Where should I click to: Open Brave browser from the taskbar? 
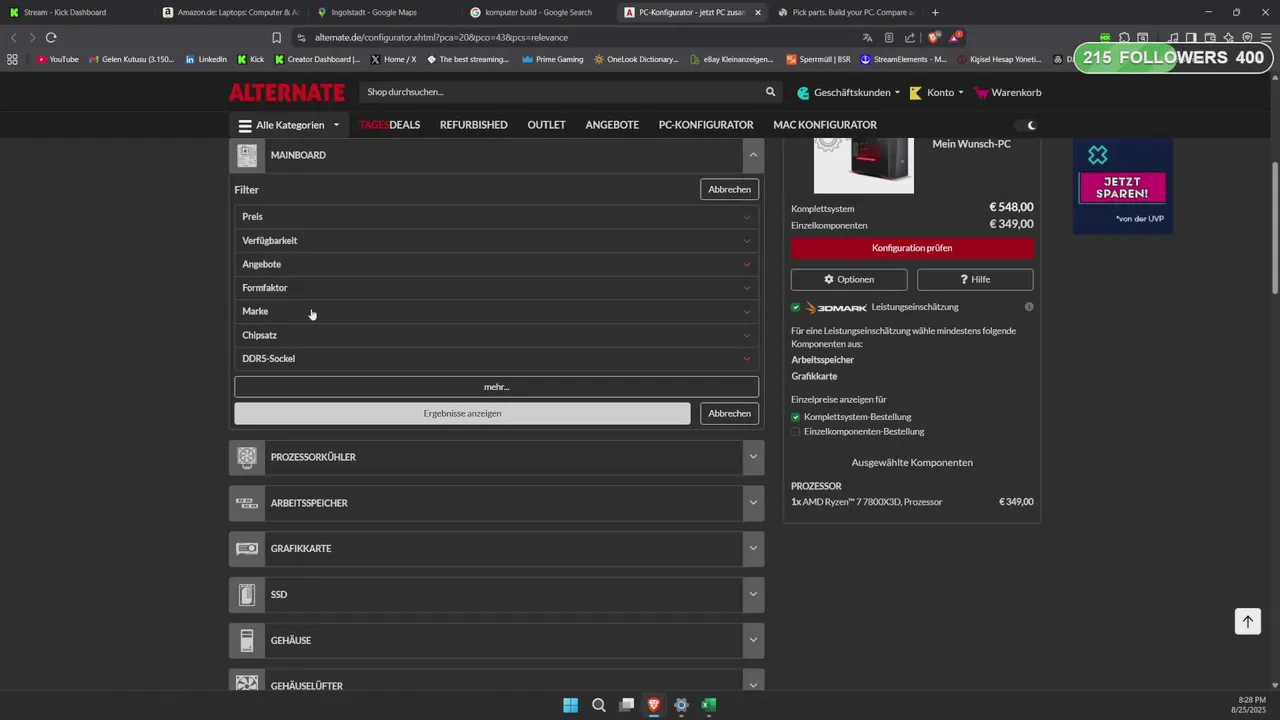(654, 705)
